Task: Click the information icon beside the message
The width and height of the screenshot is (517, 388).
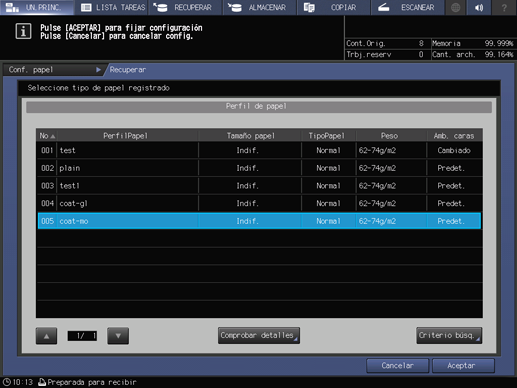Action: 23,32
